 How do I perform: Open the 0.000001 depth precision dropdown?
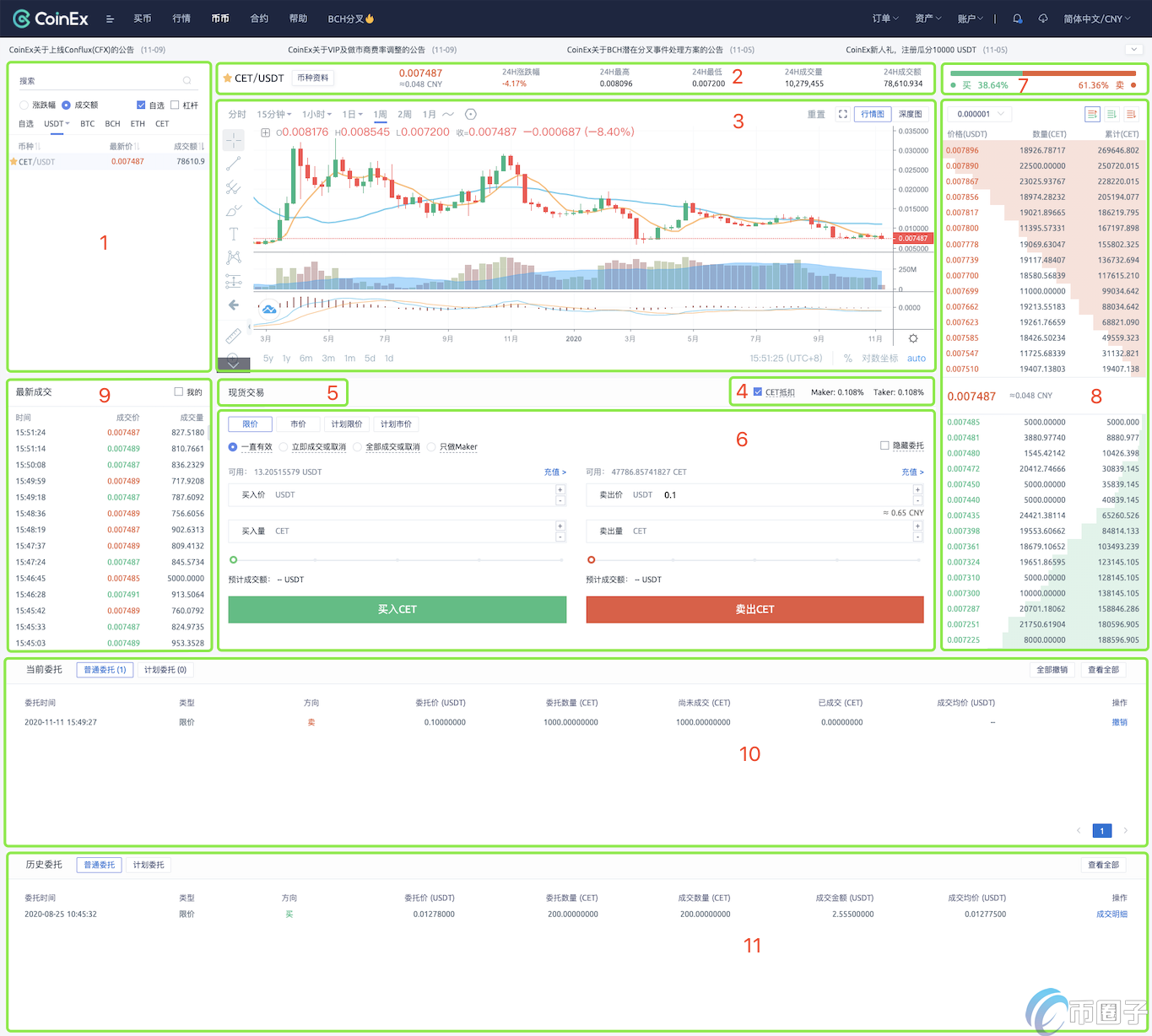point(979,114)
